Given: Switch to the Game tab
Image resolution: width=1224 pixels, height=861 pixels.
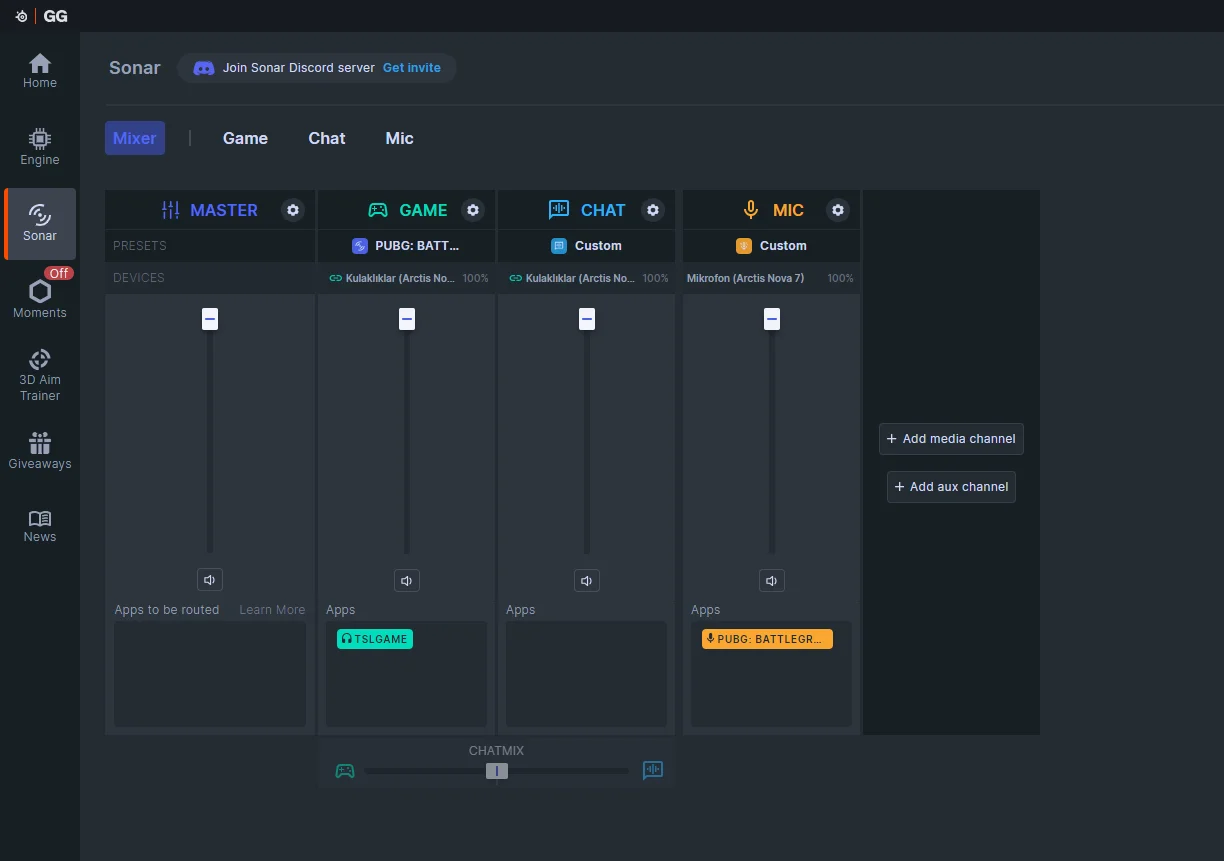Looking at the screenshot, I should pyautogui.click(x=245, y=138).
